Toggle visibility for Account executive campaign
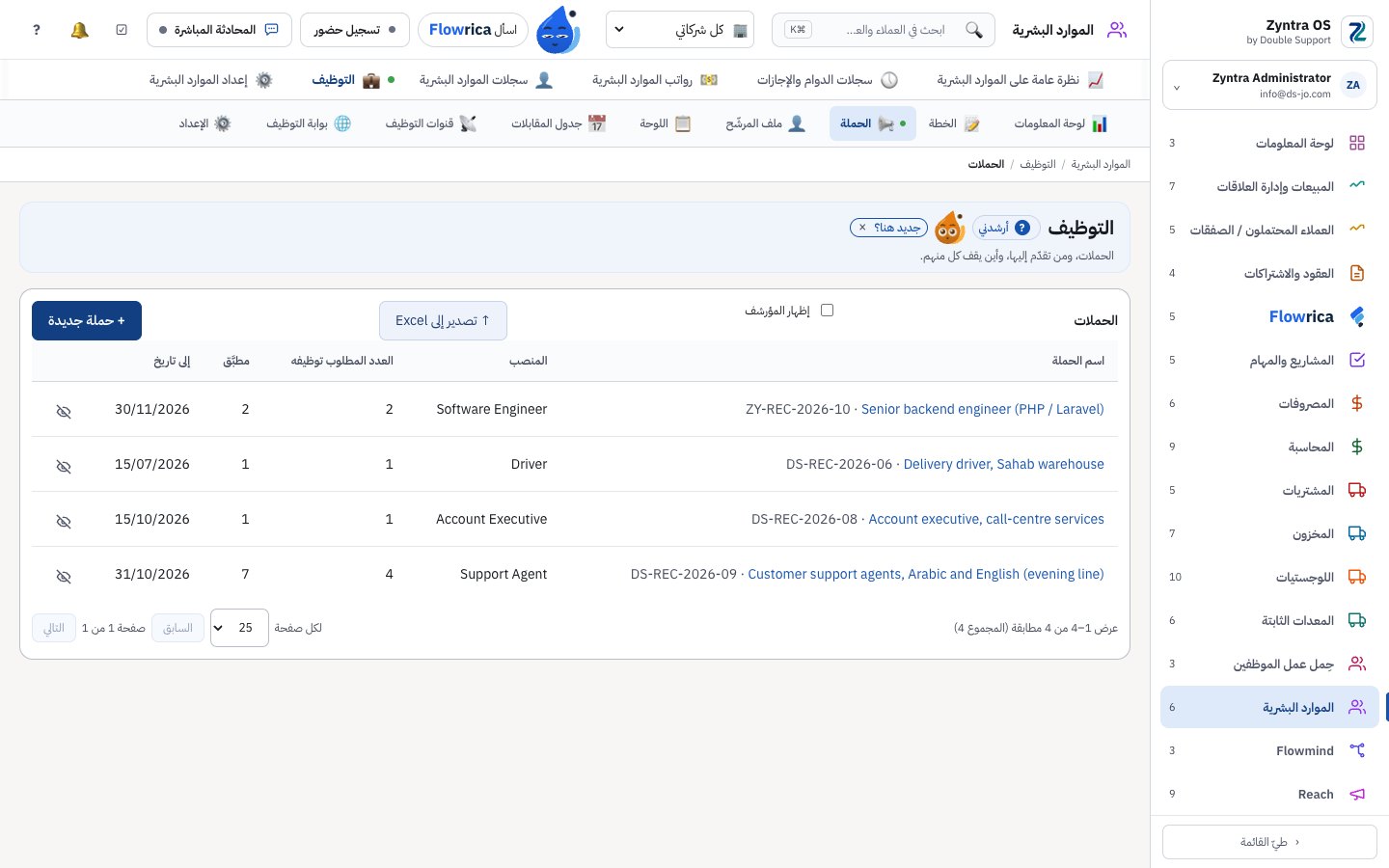Viewport: 1389px width, 868px height. (x=64, y=522)
